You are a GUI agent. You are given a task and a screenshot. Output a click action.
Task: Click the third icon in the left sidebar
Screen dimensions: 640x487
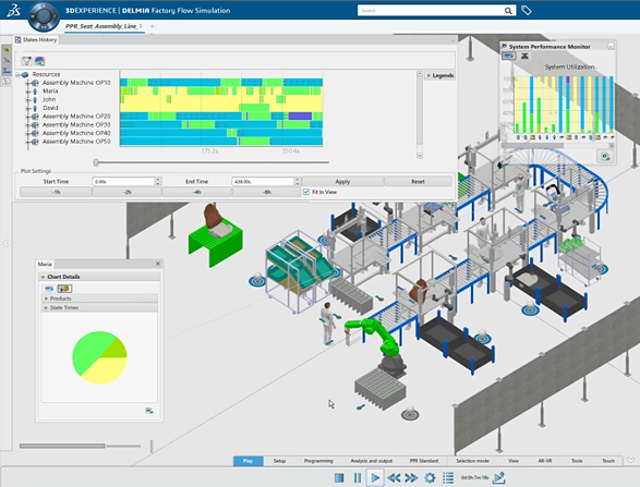pos(6,71)
